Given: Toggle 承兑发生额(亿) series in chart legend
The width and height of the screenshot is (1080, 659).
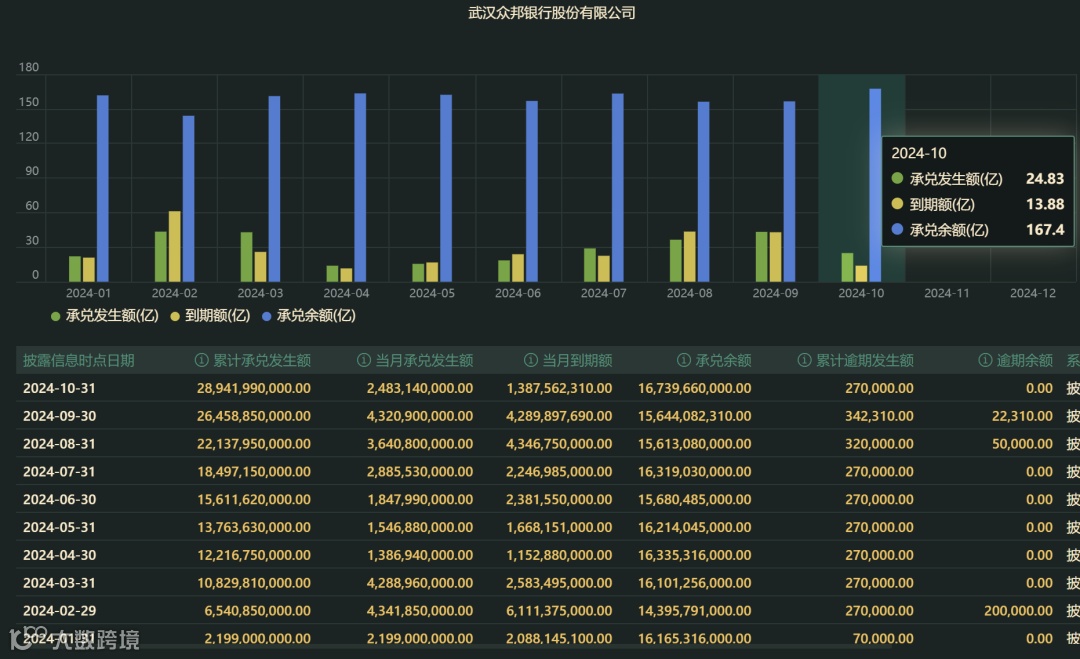Looking at the screenshot, I should 105,316.
